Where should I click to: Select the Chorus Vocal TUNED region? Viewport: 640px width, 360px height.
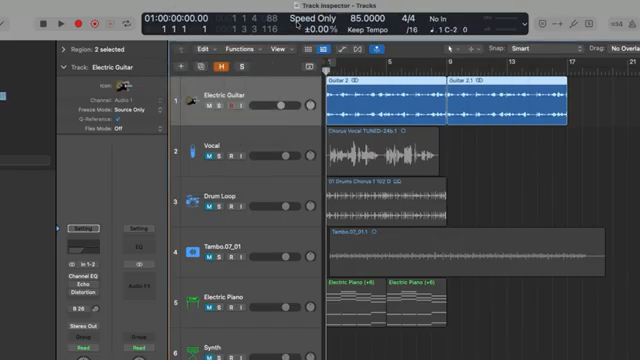tap(383, 151)
